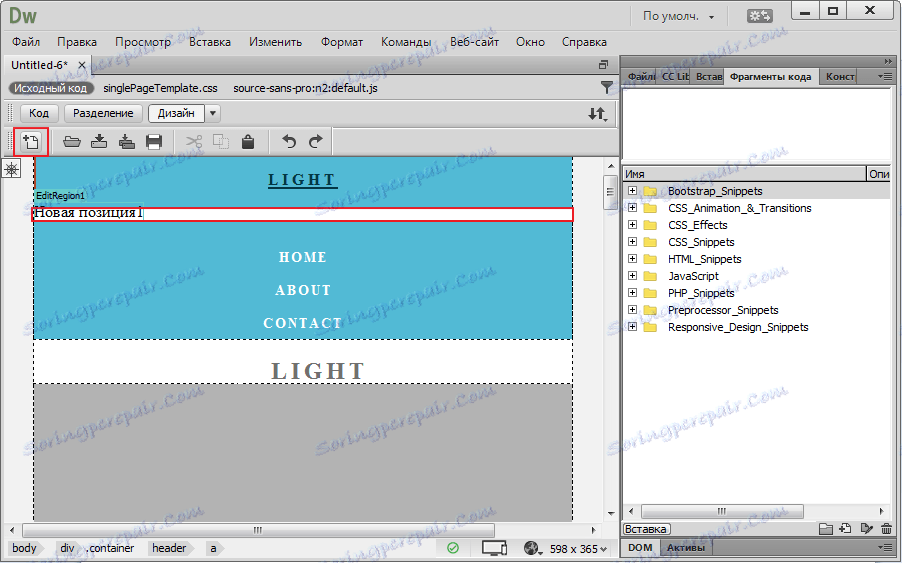This screenshot has height=563, width=902.
Task: Click the globe browser preview icon
Action: (x=532, y=548)
